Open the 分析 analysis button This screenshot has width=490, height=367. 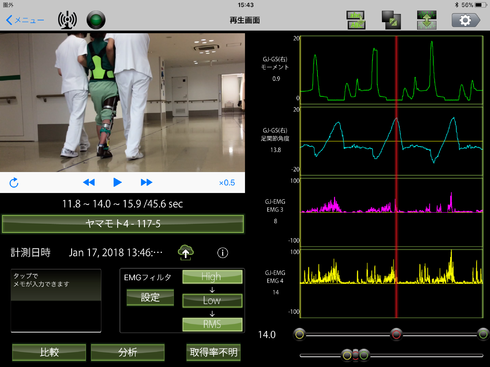128,352
